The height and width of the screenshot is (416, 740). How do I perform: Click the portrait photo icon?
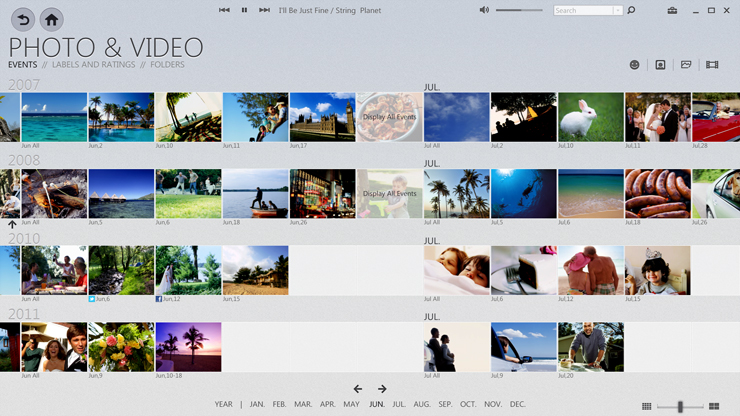660,65
